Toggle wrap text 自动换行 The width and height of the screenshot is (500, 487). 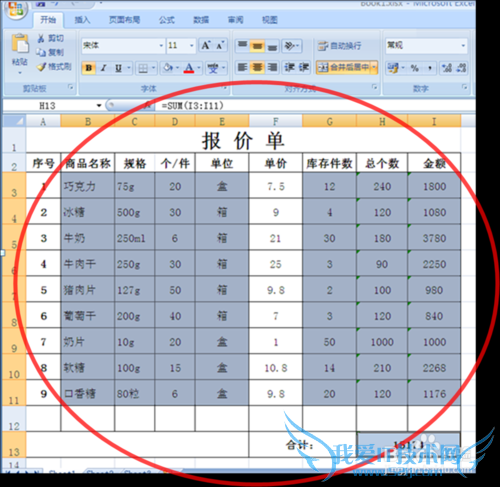(339, 46)
